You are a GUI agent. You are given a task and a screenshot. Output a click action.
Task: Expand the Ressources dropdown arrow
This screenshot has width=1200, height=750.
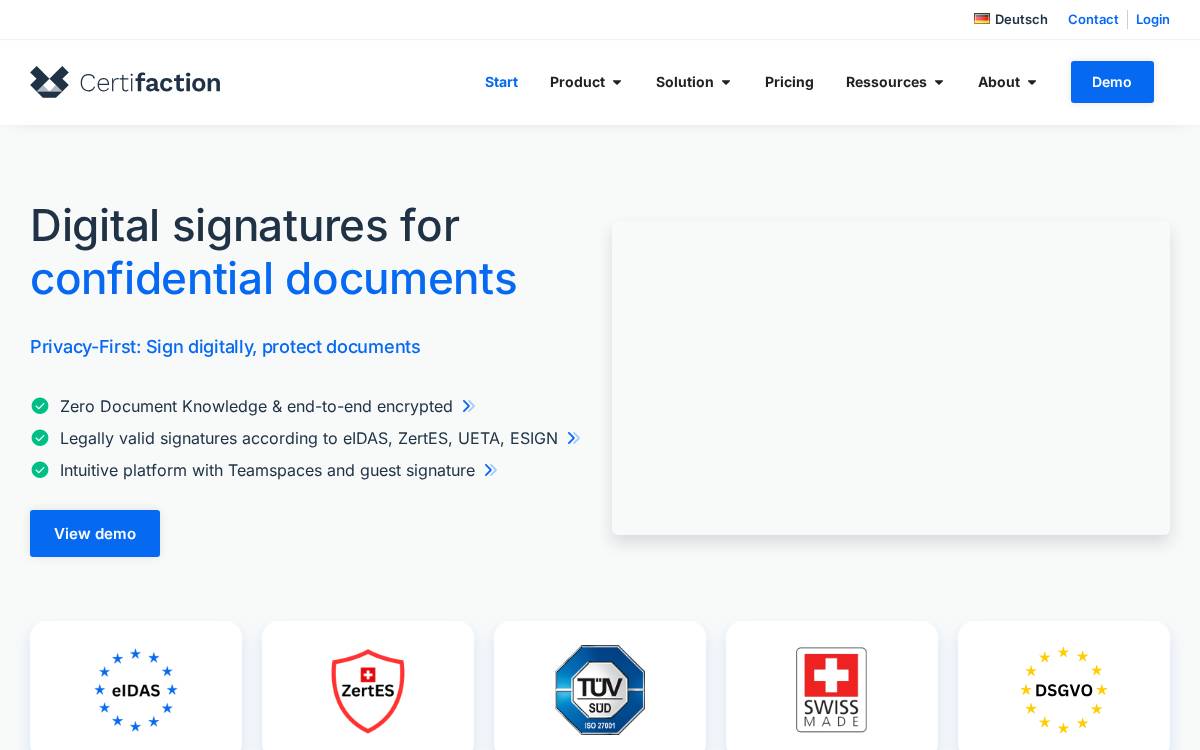click(x=939, y=82)
